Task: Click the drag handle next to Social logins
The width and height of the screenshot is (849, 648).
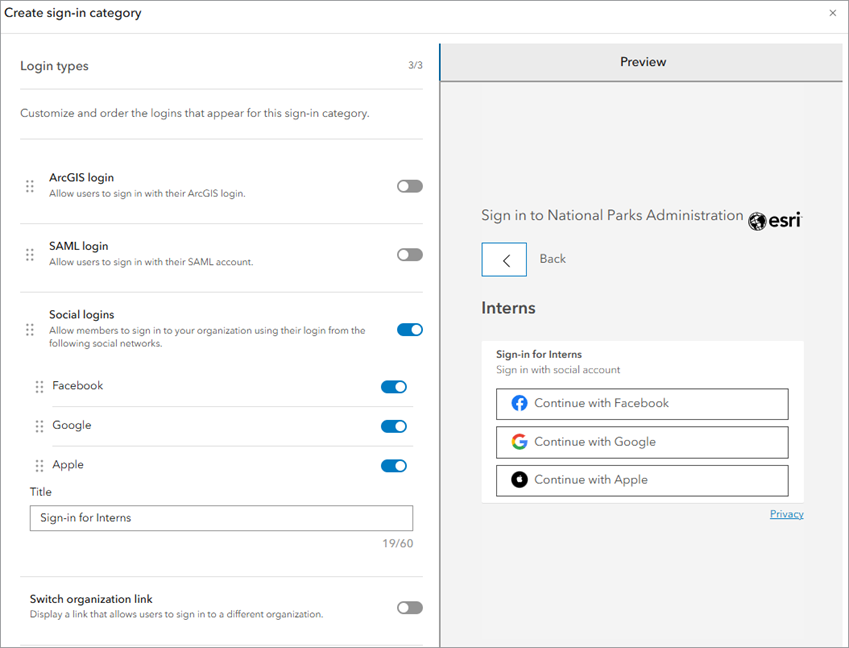Action: [x=29, y=330]
